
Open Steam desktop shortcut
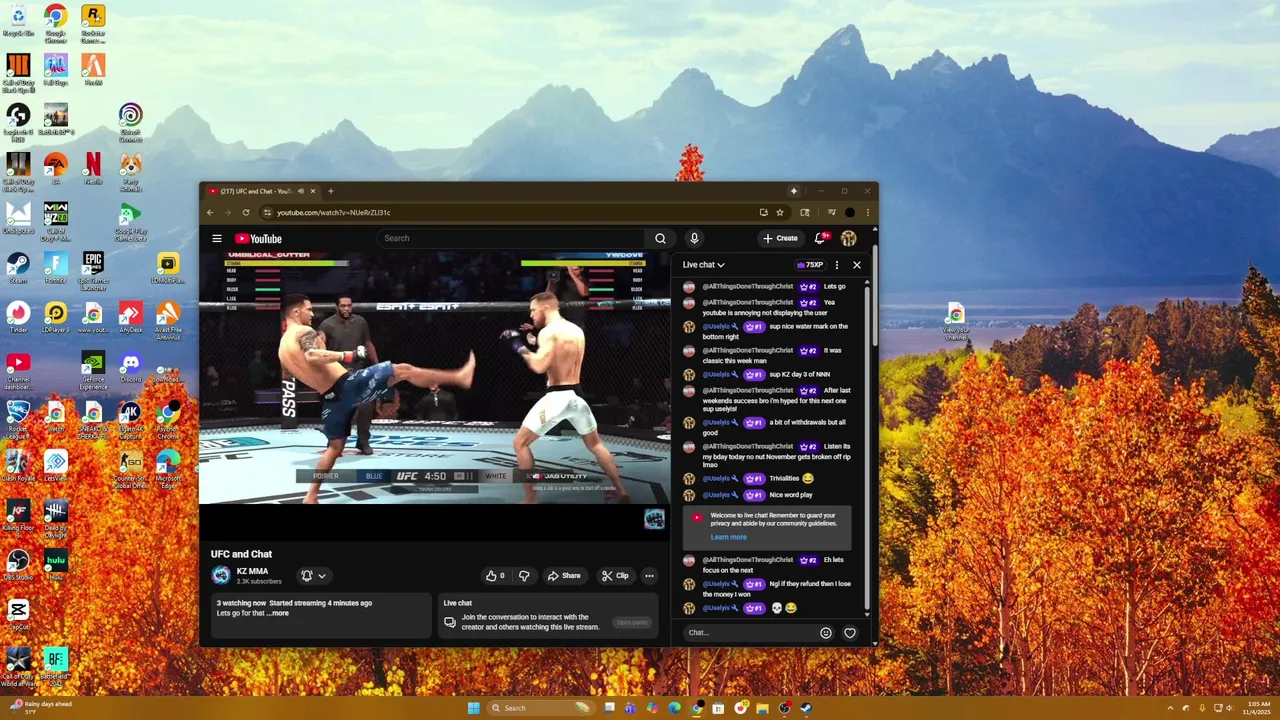point(18,267)
